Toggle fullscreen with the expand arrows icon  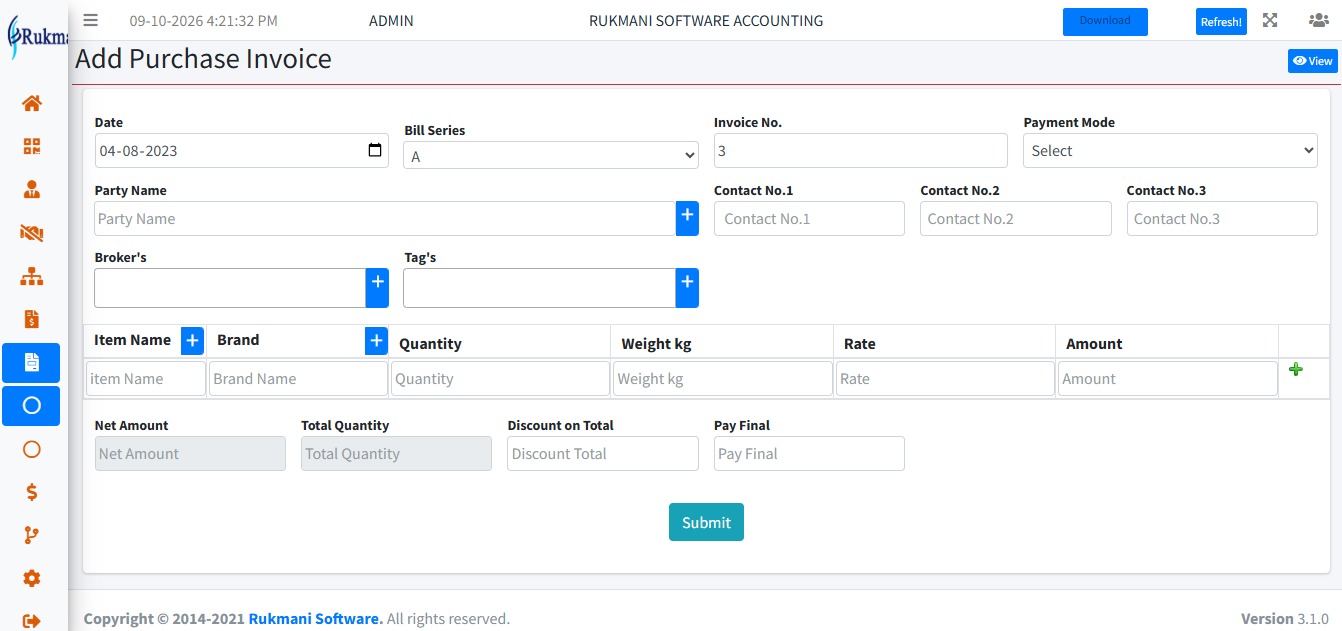point(1270,20)
